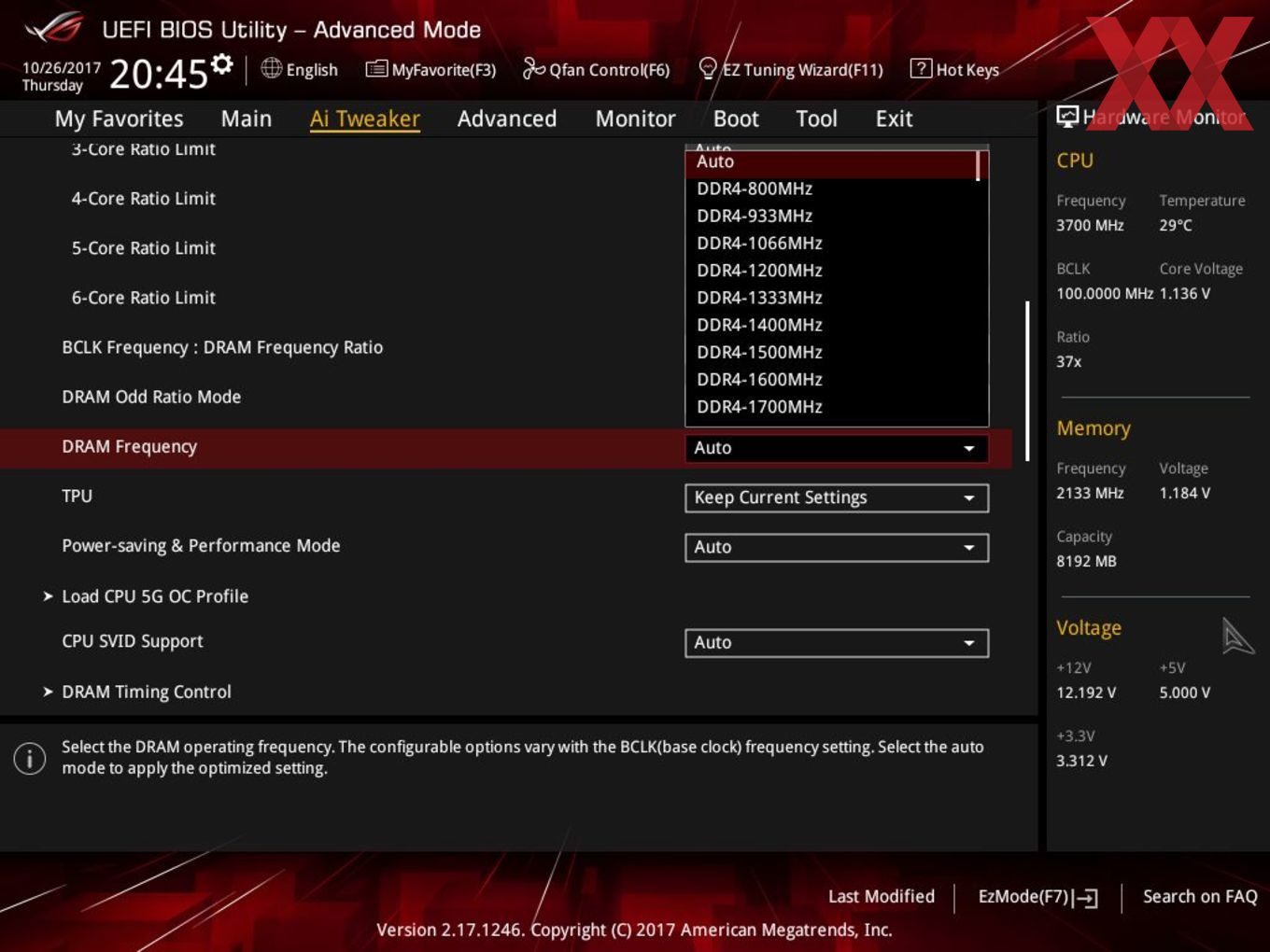Select BCLK Frequency : DRAM Frequency Ratio row
This screenshot has height=952, width=1270.
222,347
